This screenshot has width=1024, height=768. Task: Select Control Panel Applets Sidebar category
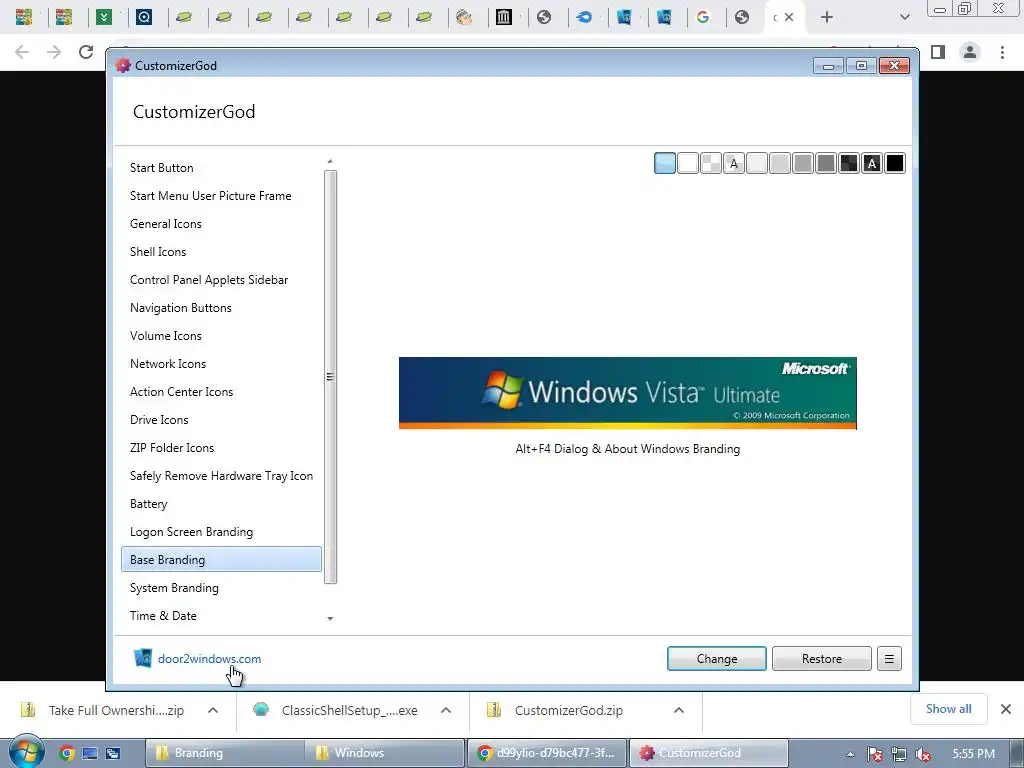(x=221, y=280)
